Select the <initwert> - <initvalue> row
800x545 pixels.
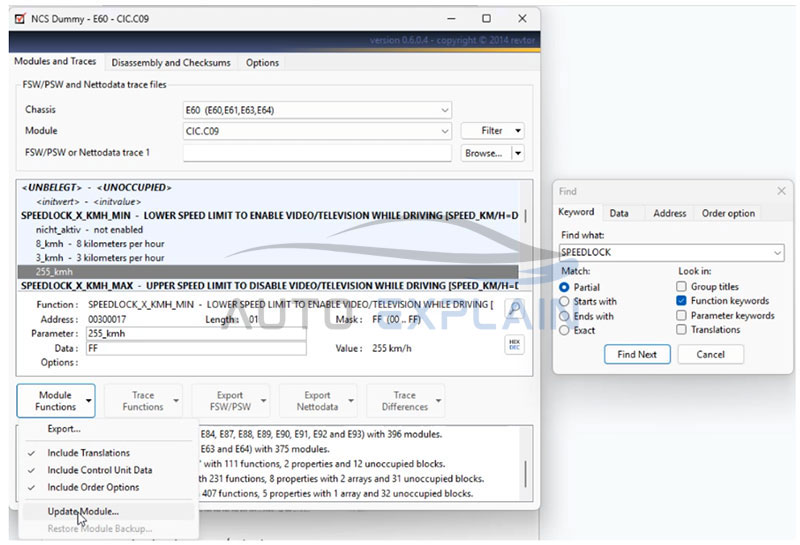pos(268,202)
